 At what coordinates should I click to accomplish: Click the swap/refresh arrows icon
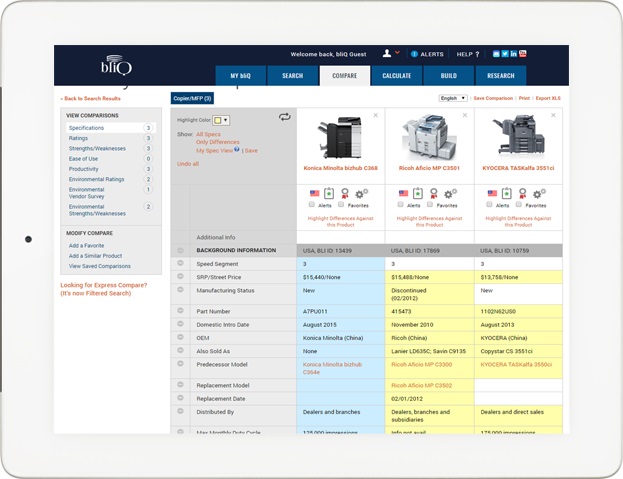tap(284, 117)
